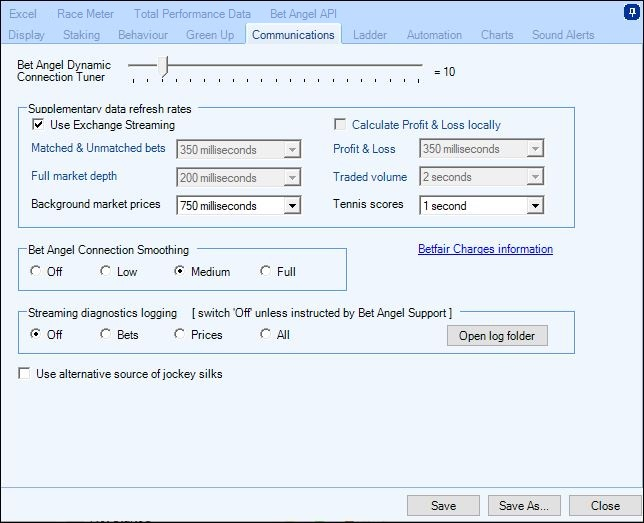Go to the Behaviour tab
Screen dimensions: 644x523
tap(143, 35)
